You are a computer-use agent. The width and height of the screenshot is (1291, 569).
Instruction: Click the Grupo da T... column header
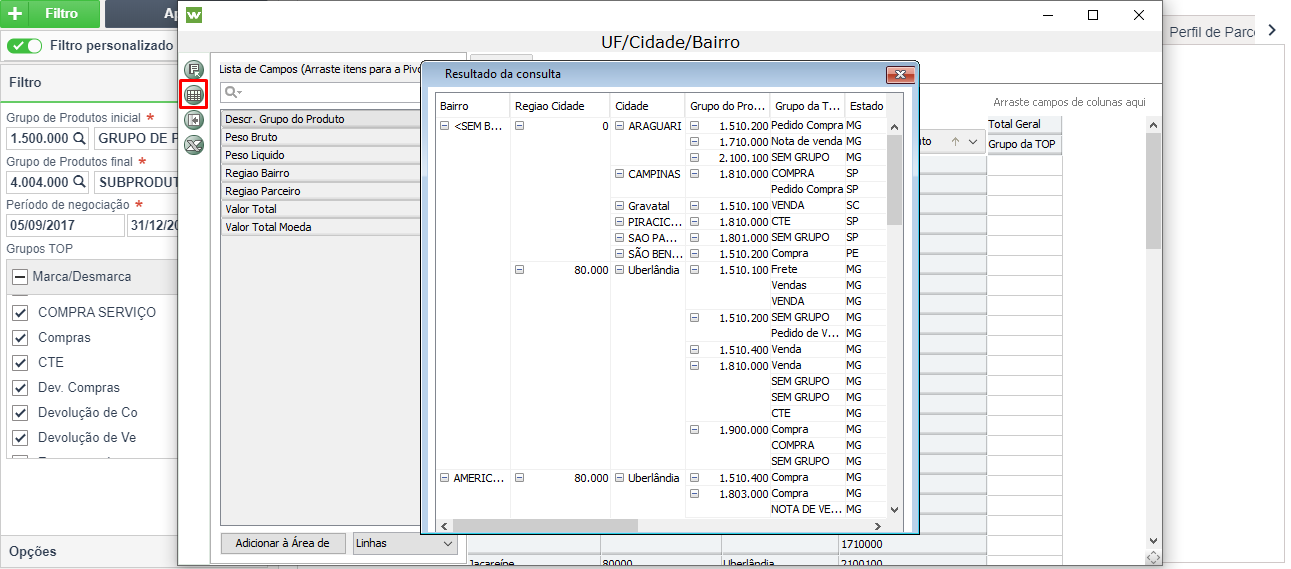pyautogui.click(x=808, y=105)
